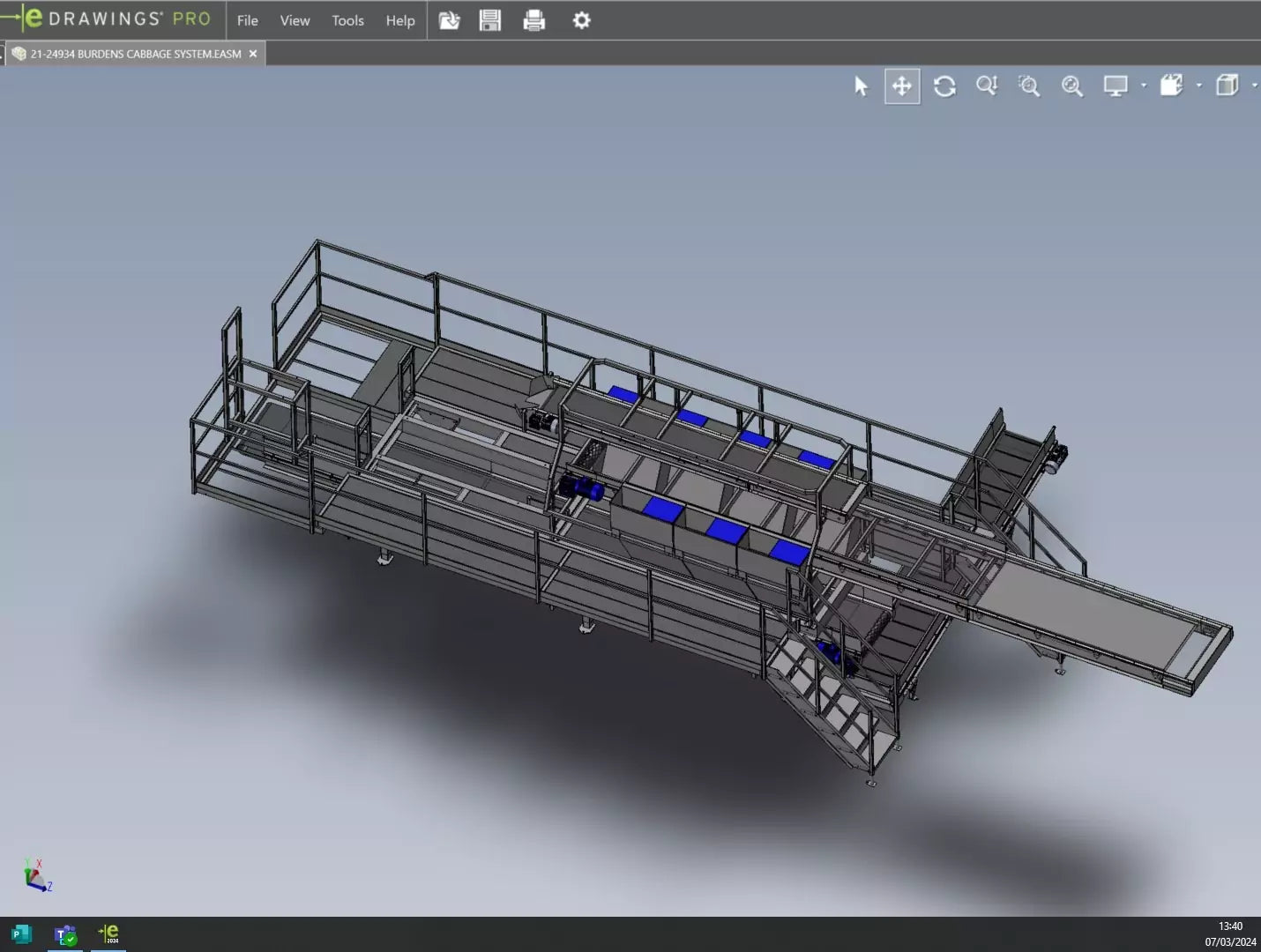Expand the display monitor dropdown arrow
This screenshot has height=952, width=1261.
[1143, 86]
